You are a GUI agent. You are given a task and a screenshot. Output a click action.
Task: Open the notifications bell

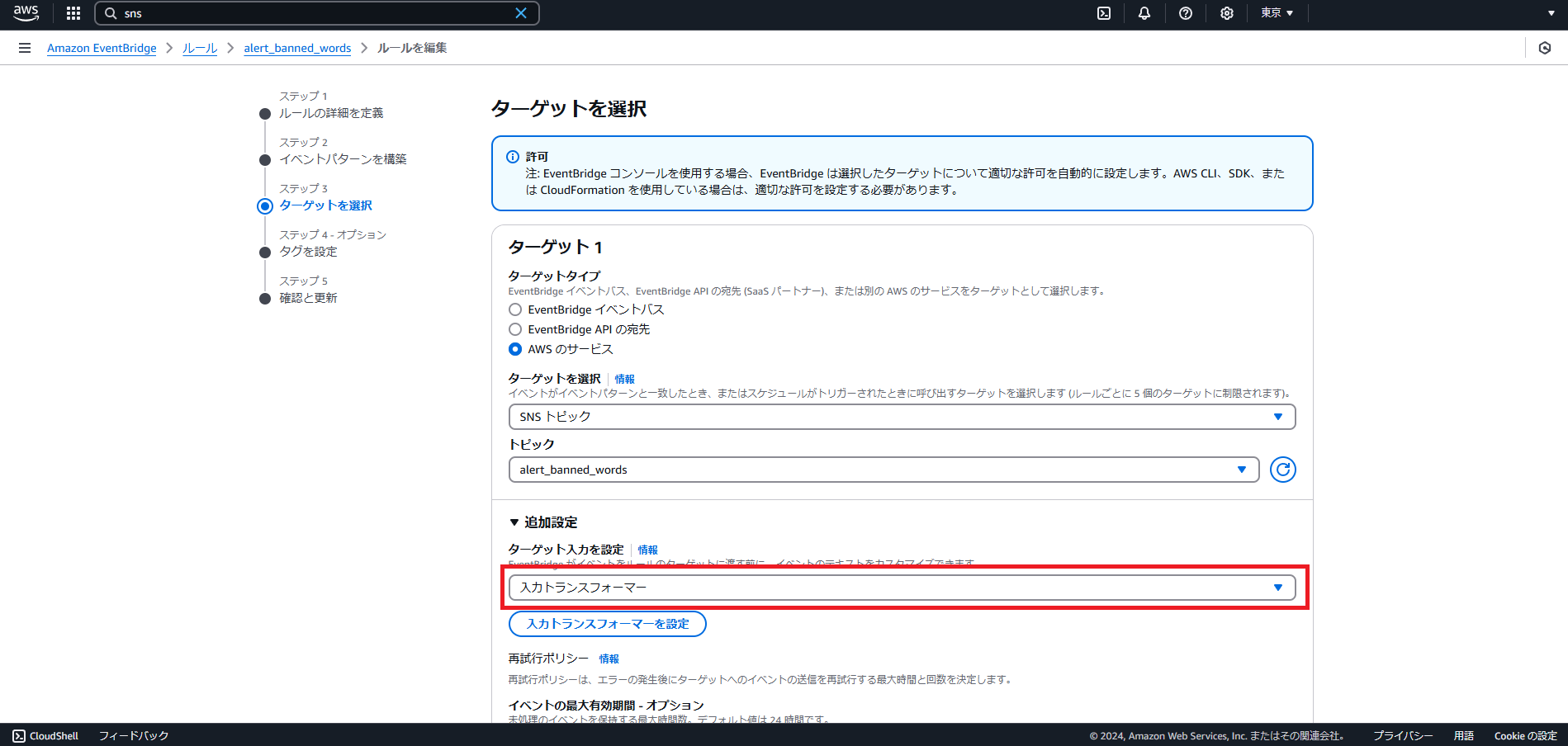point(1144,13)
